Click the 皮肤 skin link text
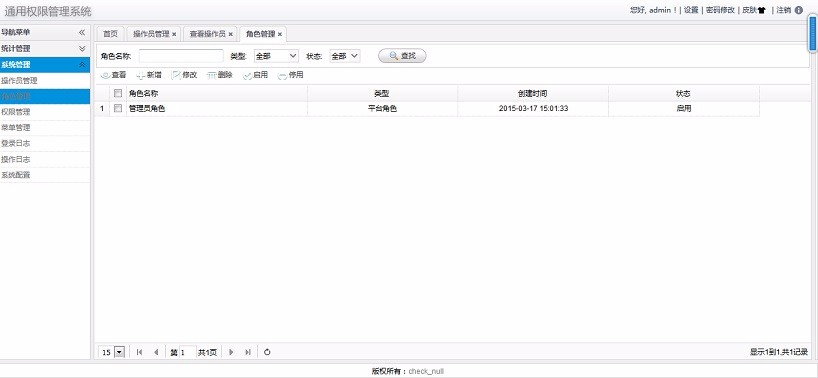Image resolution: width=818 pixels, height=378 pixels. pyautogui.click(x=749, y=10)
